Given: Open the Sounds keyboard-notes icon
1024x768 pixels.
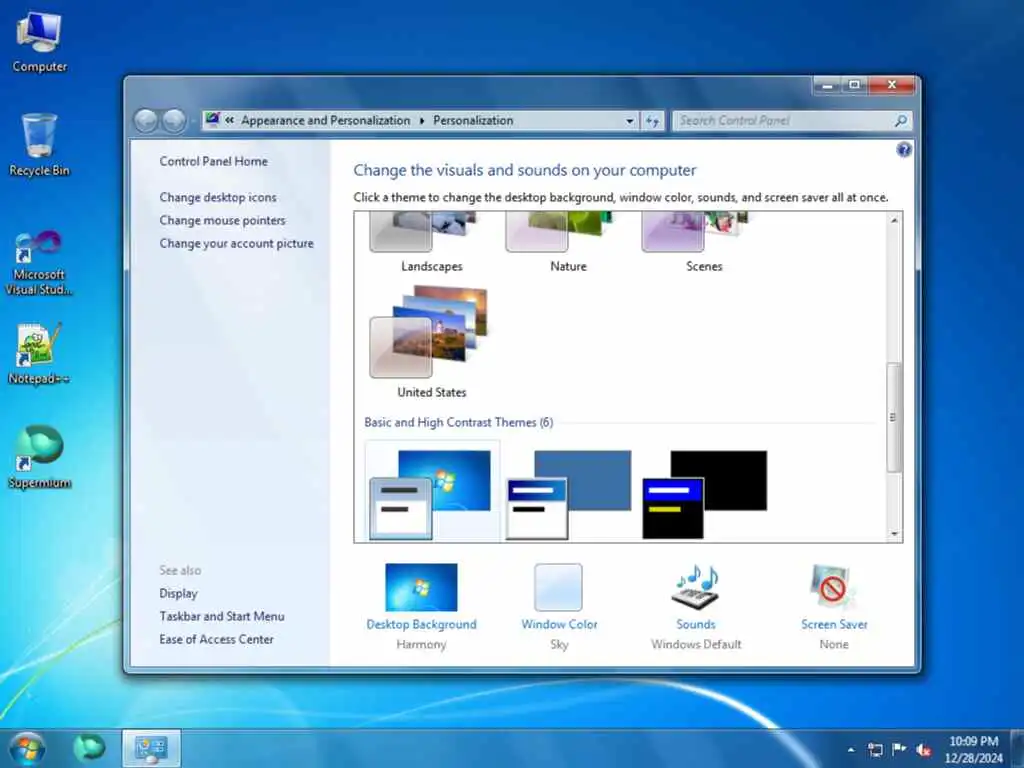Looking at the screenshot, I should (x=696, y=587).
